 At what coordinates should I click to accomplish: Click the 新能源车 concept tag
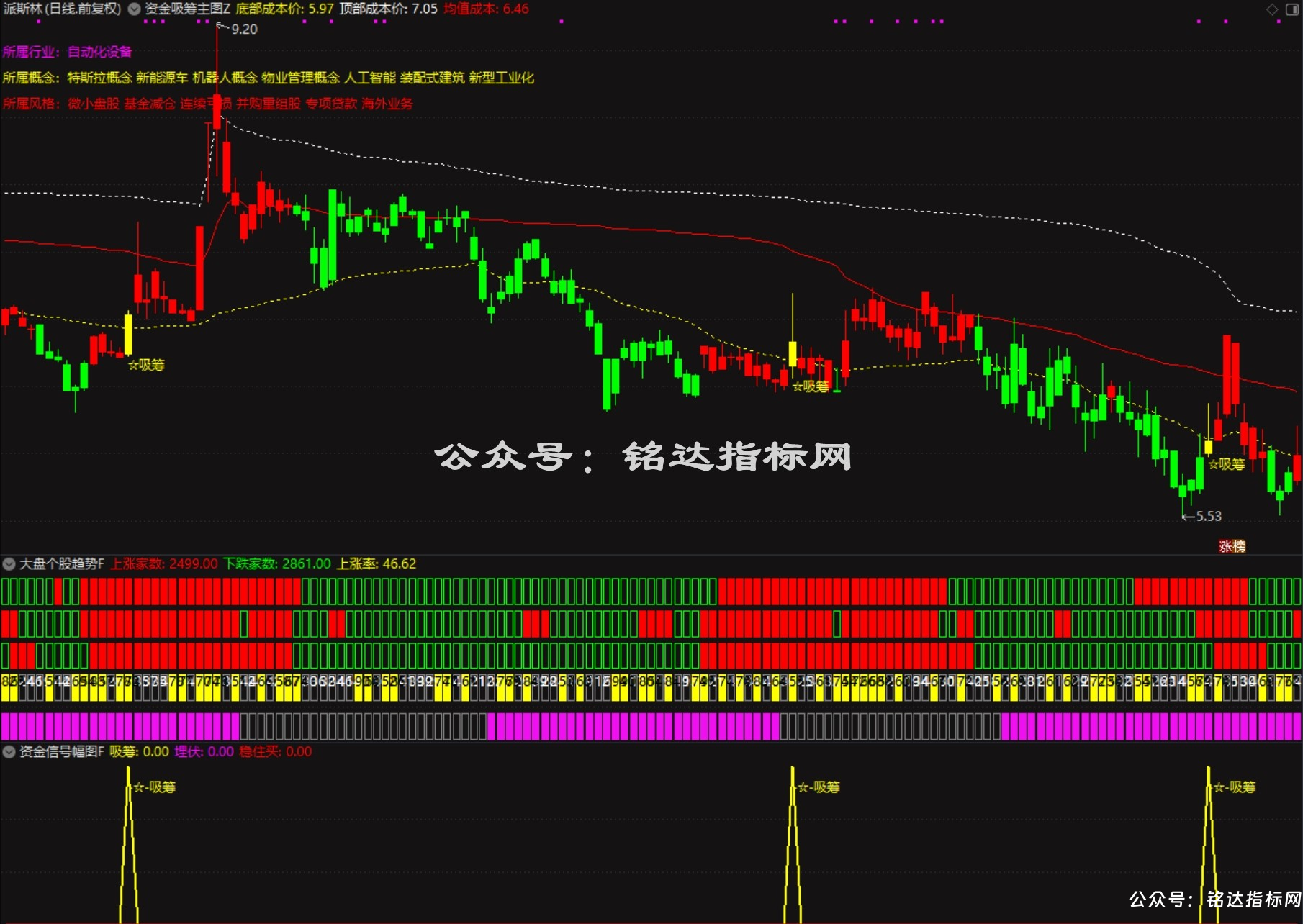click(x=162, y=78)
